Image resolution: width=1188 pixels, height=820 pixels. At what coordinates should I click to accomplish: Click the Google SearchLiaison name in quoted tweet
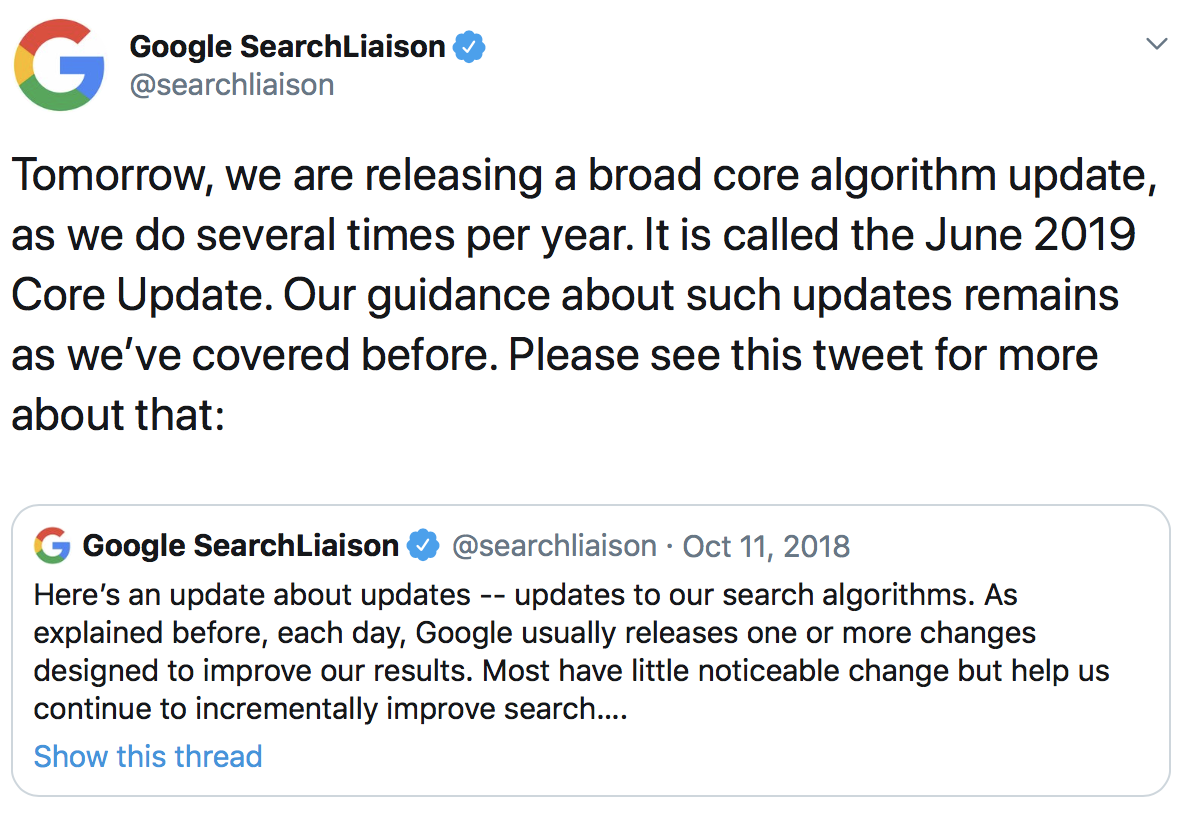point(241,545)
